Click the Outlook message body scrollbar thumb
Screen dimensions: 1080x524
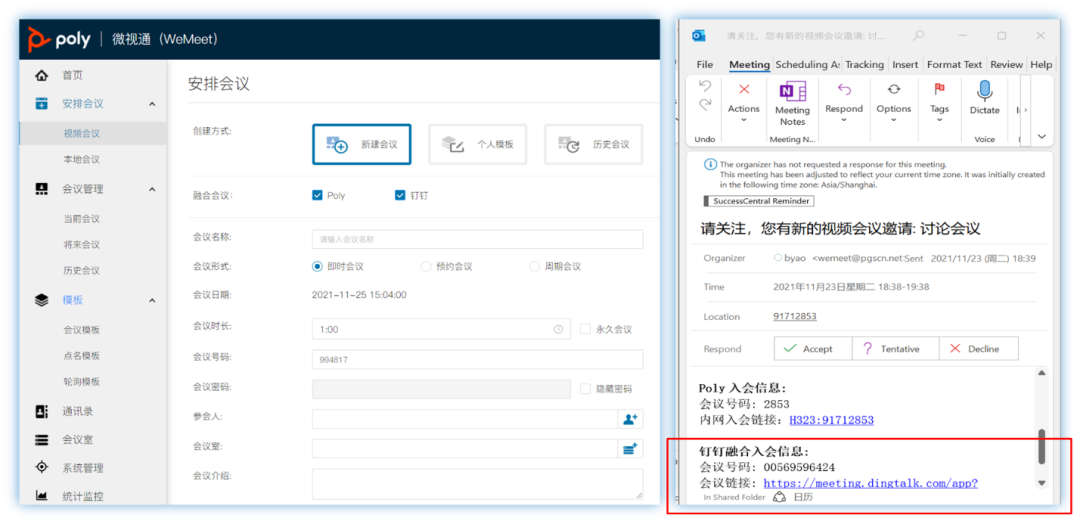coord(1041,446)
